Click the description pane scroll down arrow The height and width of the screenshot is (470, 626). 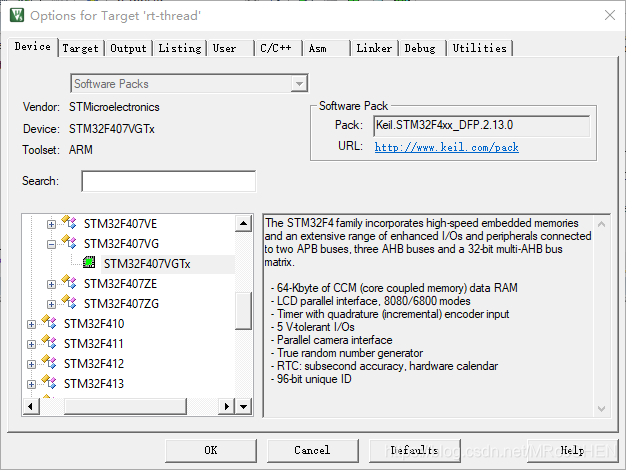pos(602,409)
